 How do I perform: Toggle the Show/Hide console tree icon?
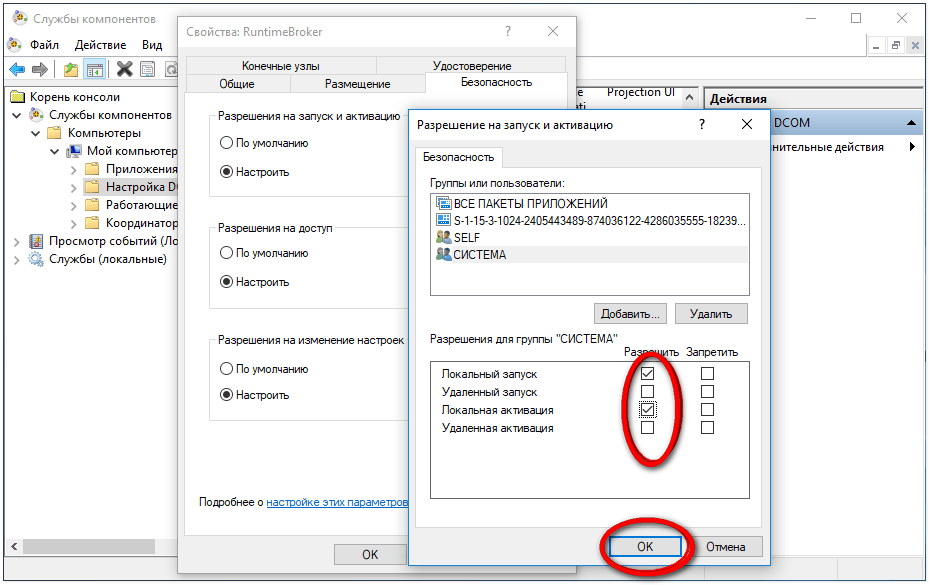tap(95, 69)
